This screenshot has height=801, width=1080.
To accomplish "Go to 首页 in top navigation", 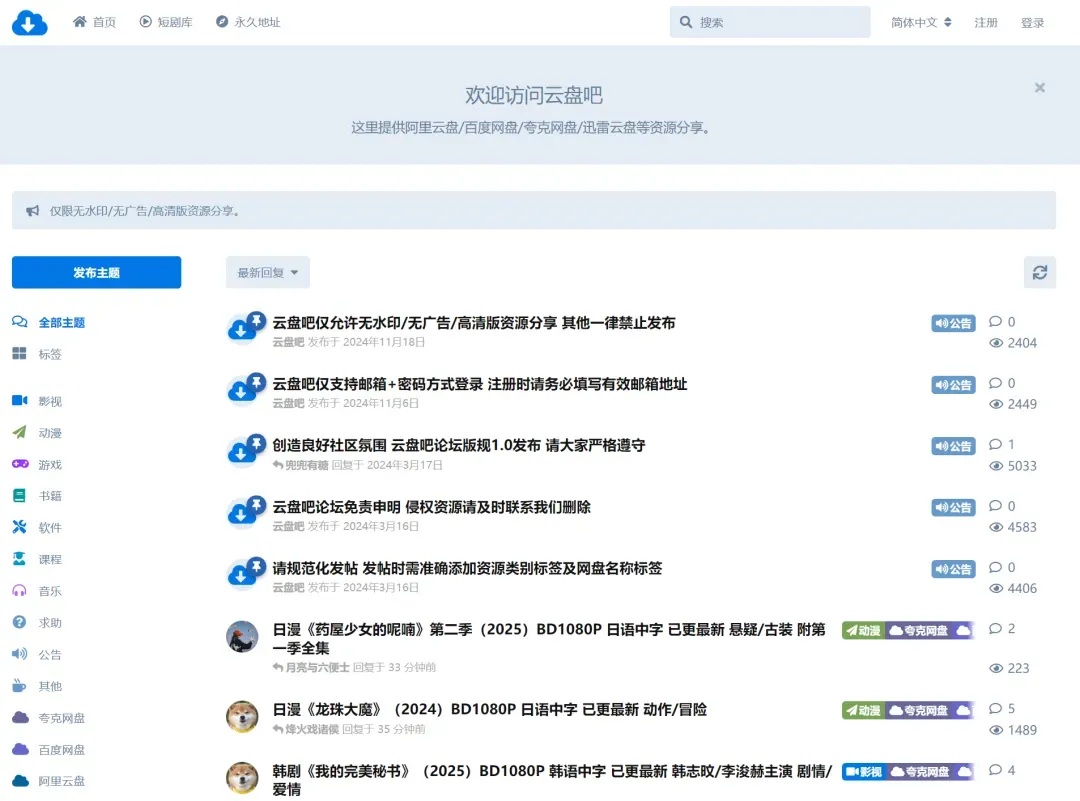I will point(95,22).
